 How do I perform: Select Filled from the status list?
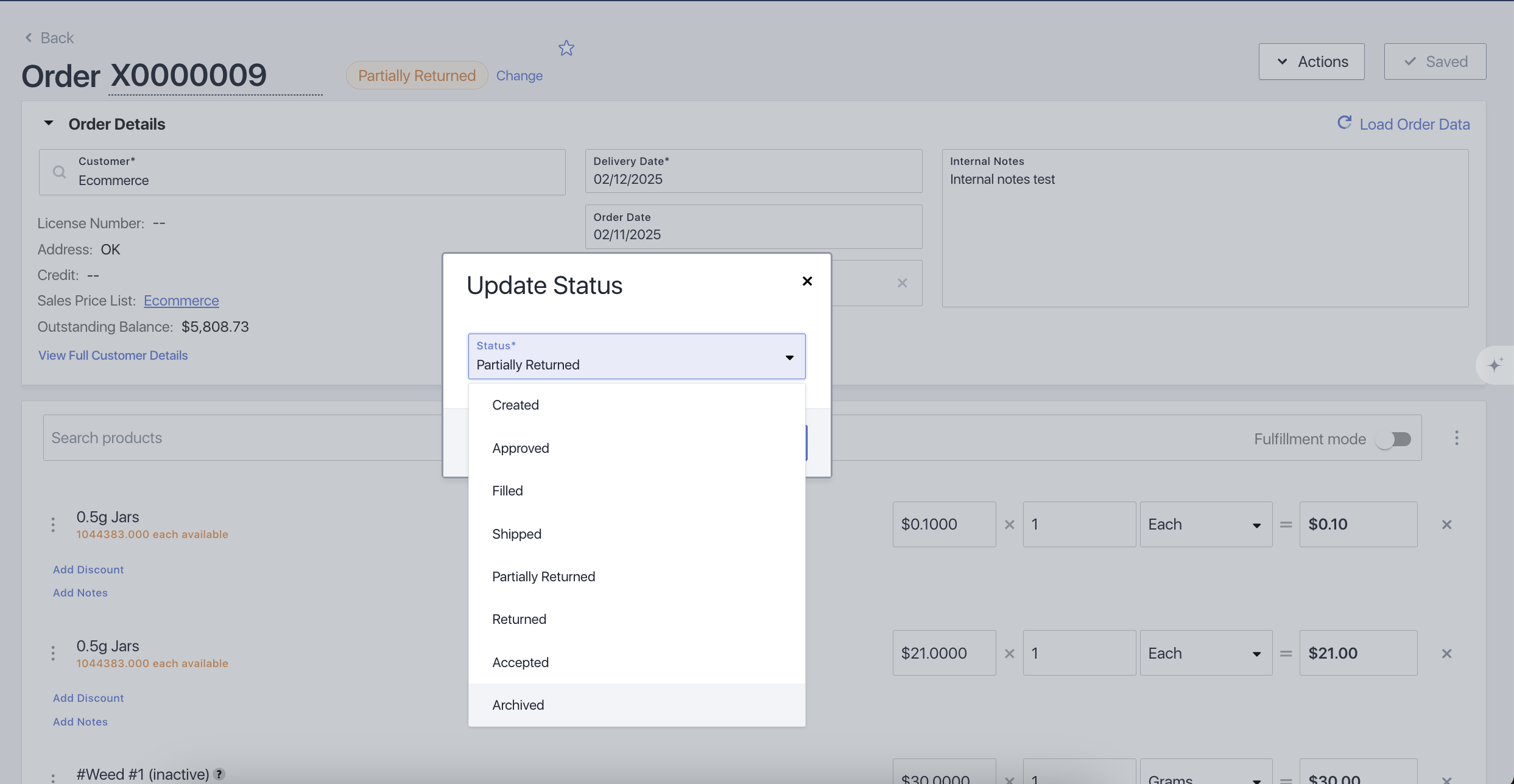coord(636,491)
